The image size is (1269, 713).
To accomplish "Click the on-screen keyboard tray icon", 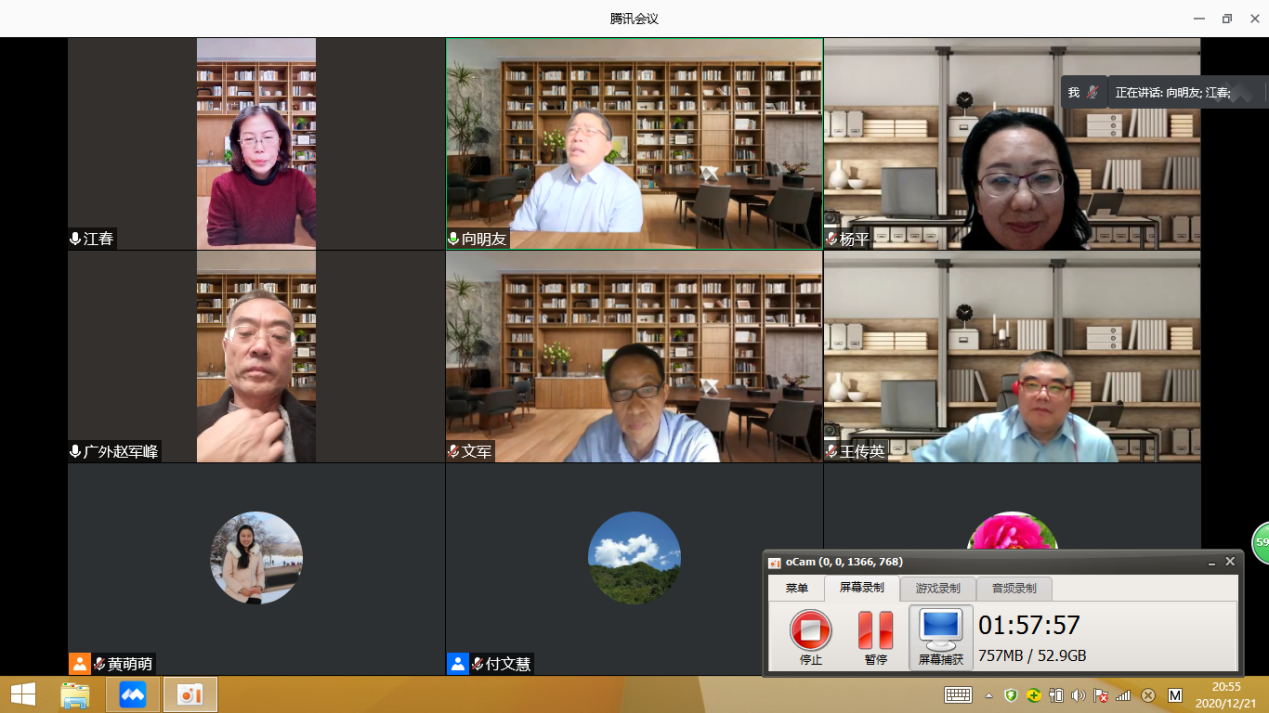I will pos(958,696).
